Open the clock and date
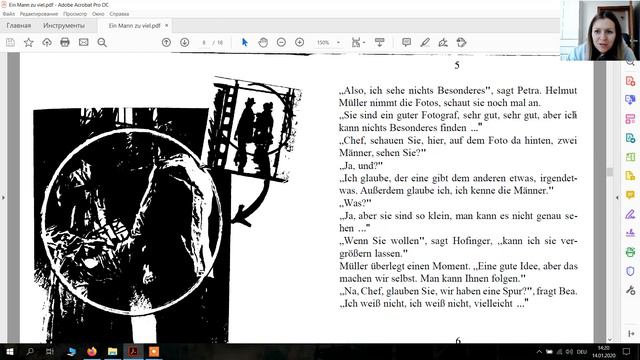640x360 pixels. coord(604,352)
